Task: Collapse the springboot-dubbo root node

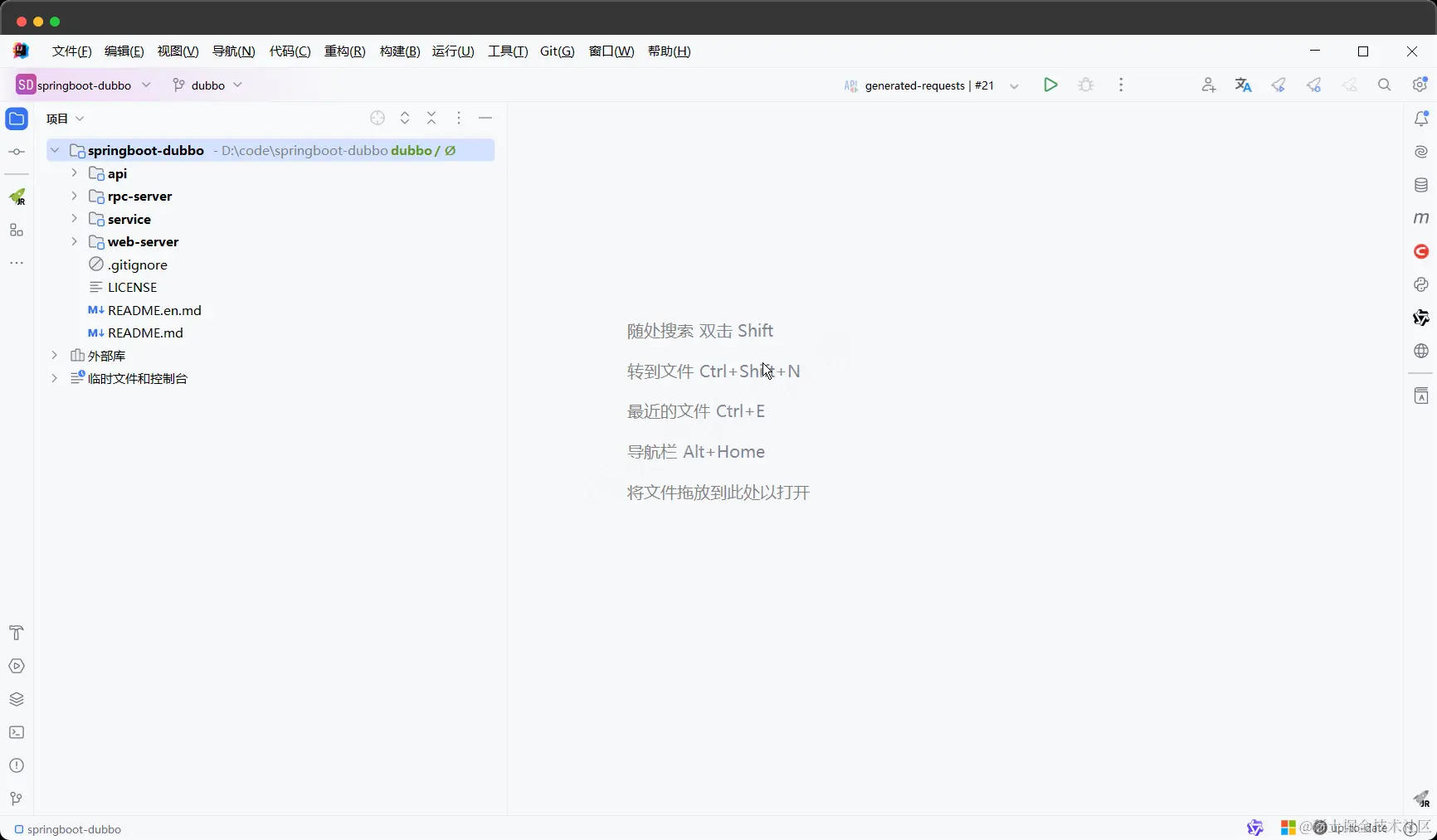Action: [55, 150]
